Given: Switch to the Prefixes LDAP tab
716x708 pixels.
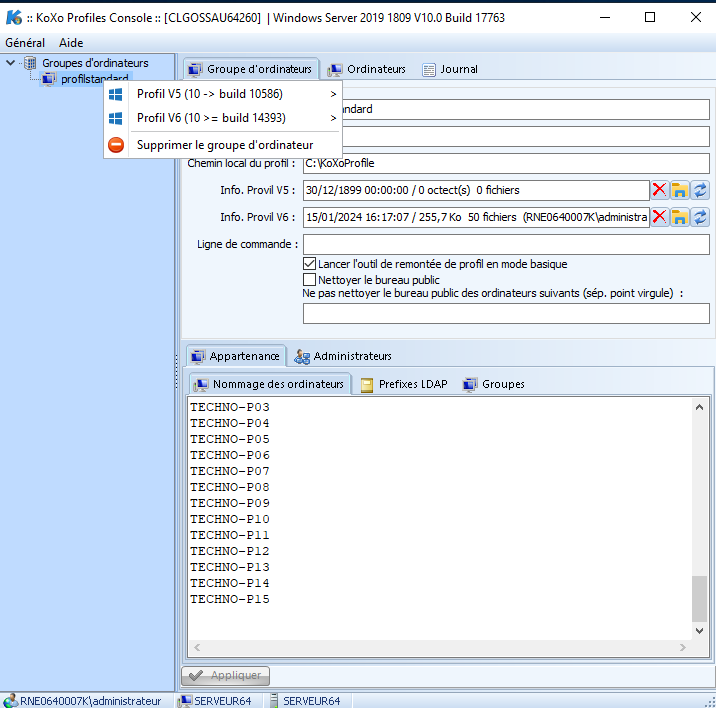Looking at the screenshot, I should (405, 384).
